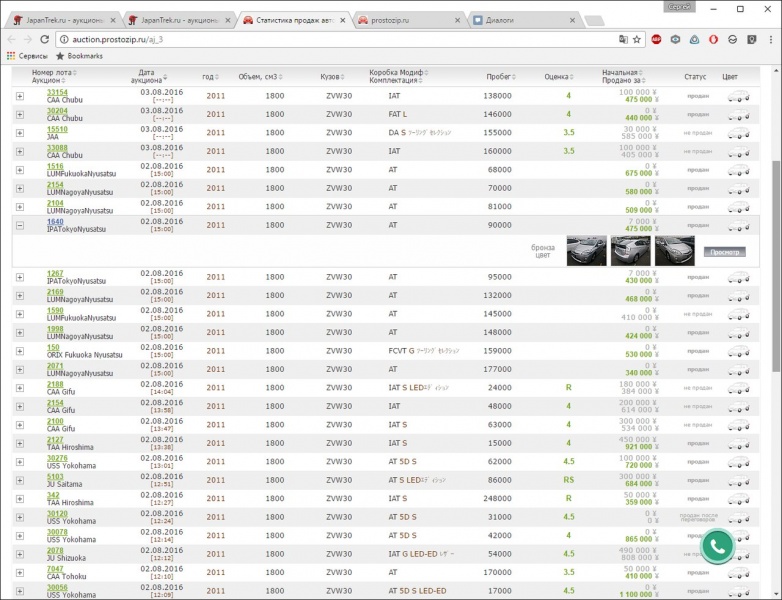Sort table by Пробег column

click(499, 76)
